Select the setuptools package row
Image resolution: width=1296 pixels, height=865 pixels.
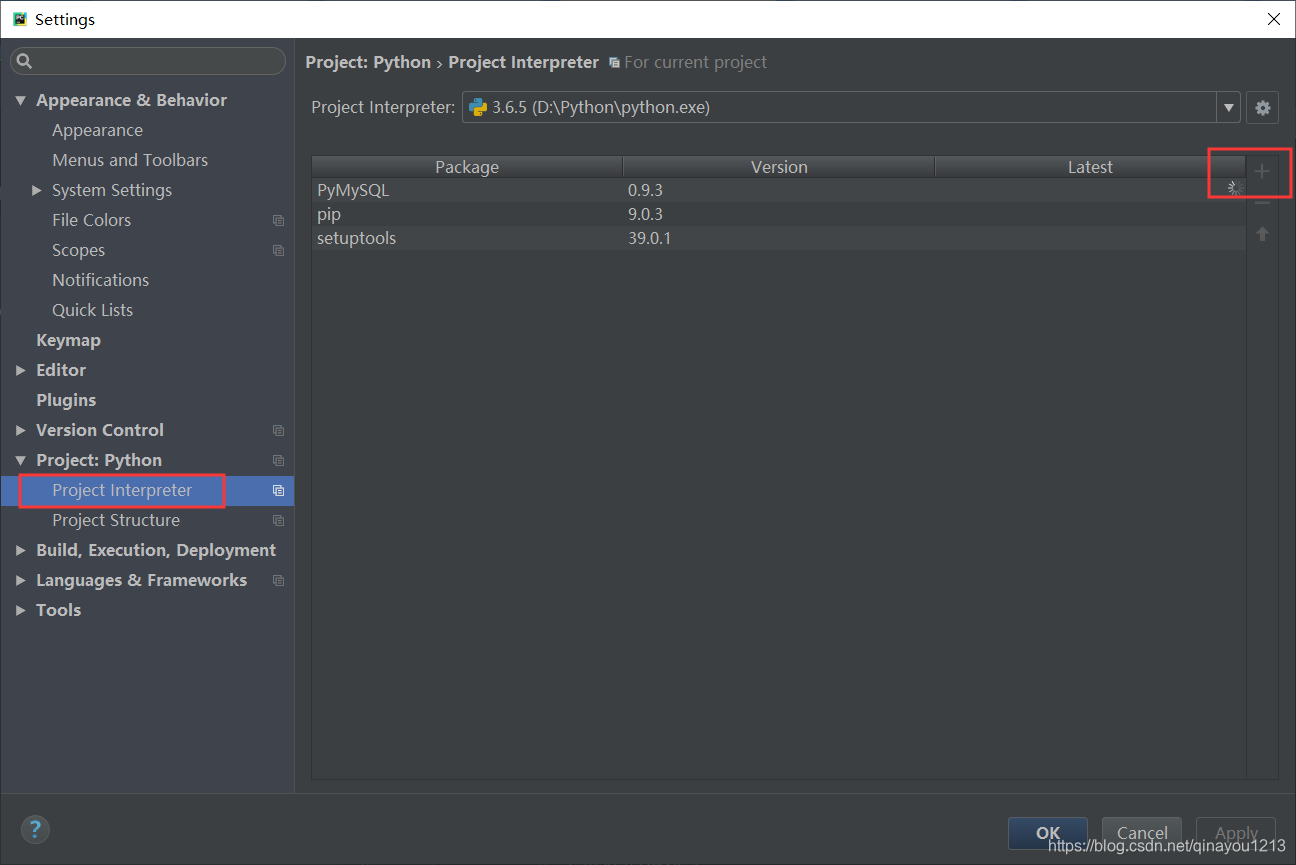click(778, 238)
